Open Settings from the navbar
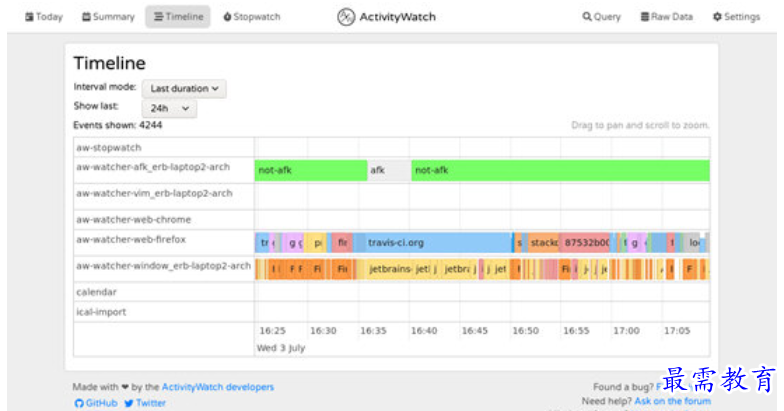784x411 pixels. click(736, 17)
